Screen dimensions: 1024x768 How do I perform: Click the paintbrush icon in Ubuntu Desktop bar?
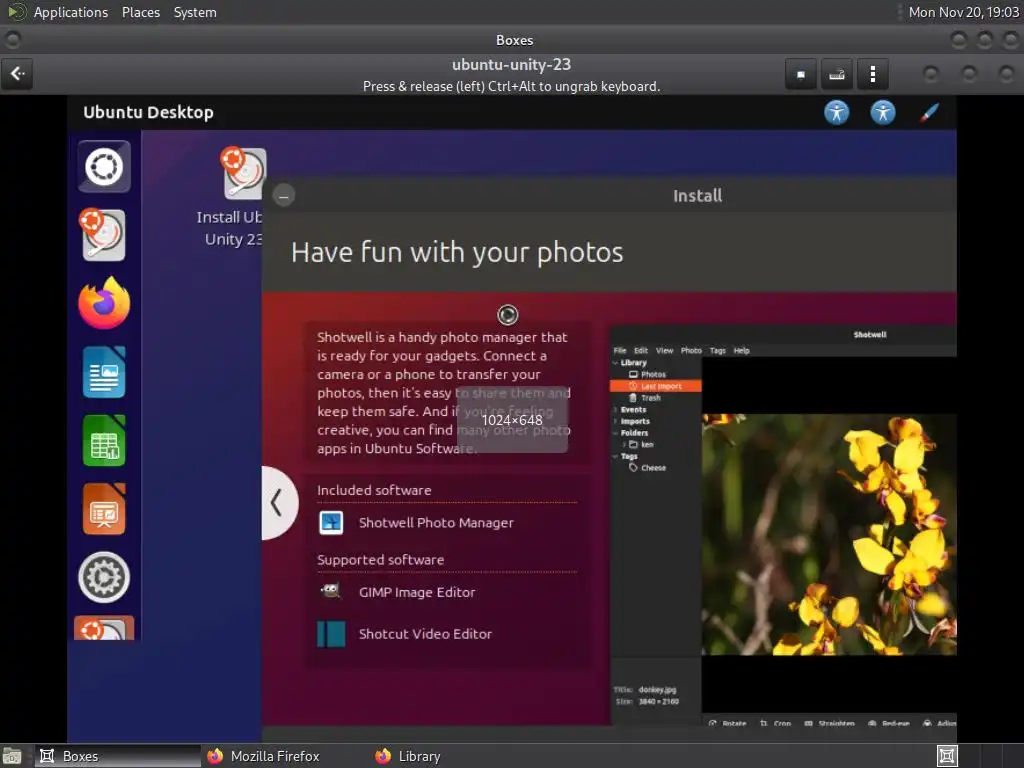tap(929, 112)
